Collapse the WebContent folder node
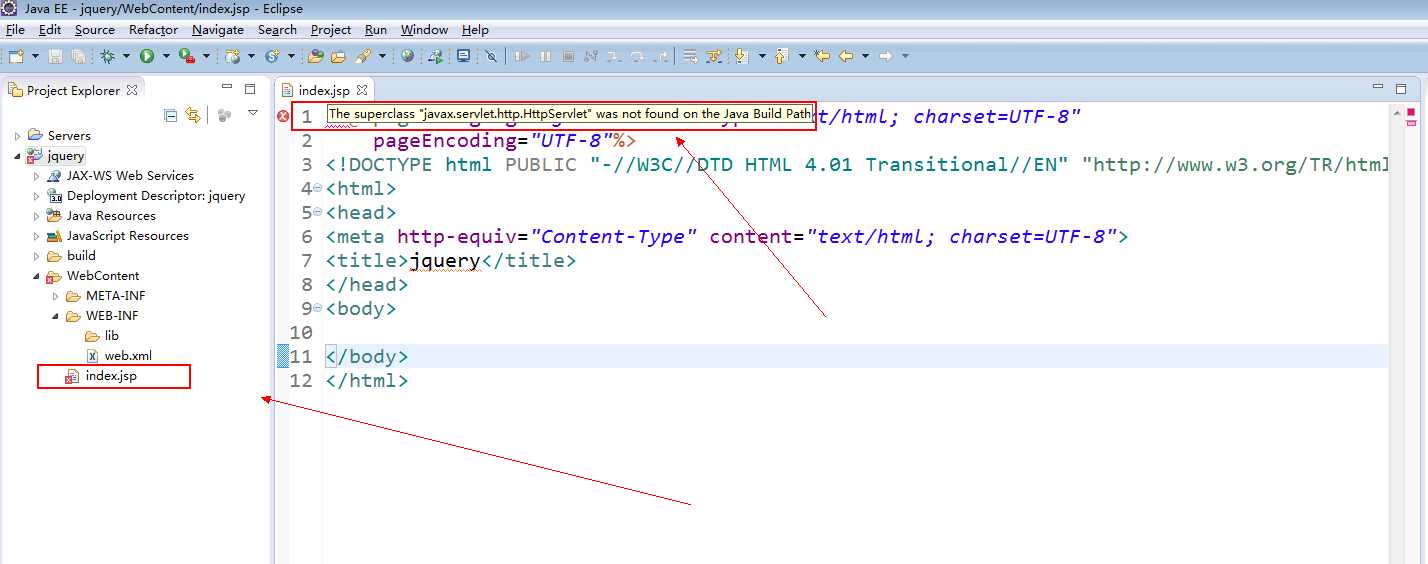 [37, 276]
